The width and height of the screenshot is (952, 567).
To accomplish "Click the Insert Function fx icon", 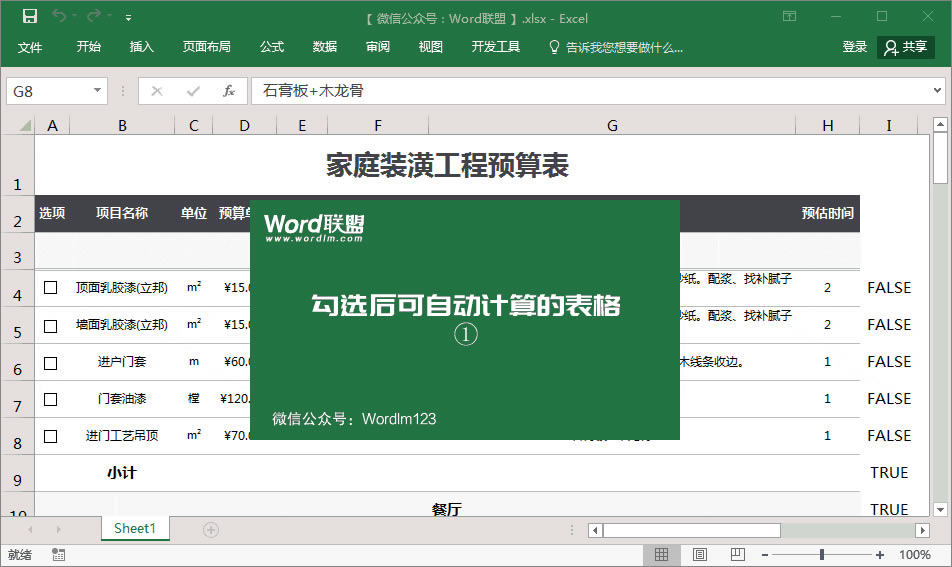I will 228,91.
